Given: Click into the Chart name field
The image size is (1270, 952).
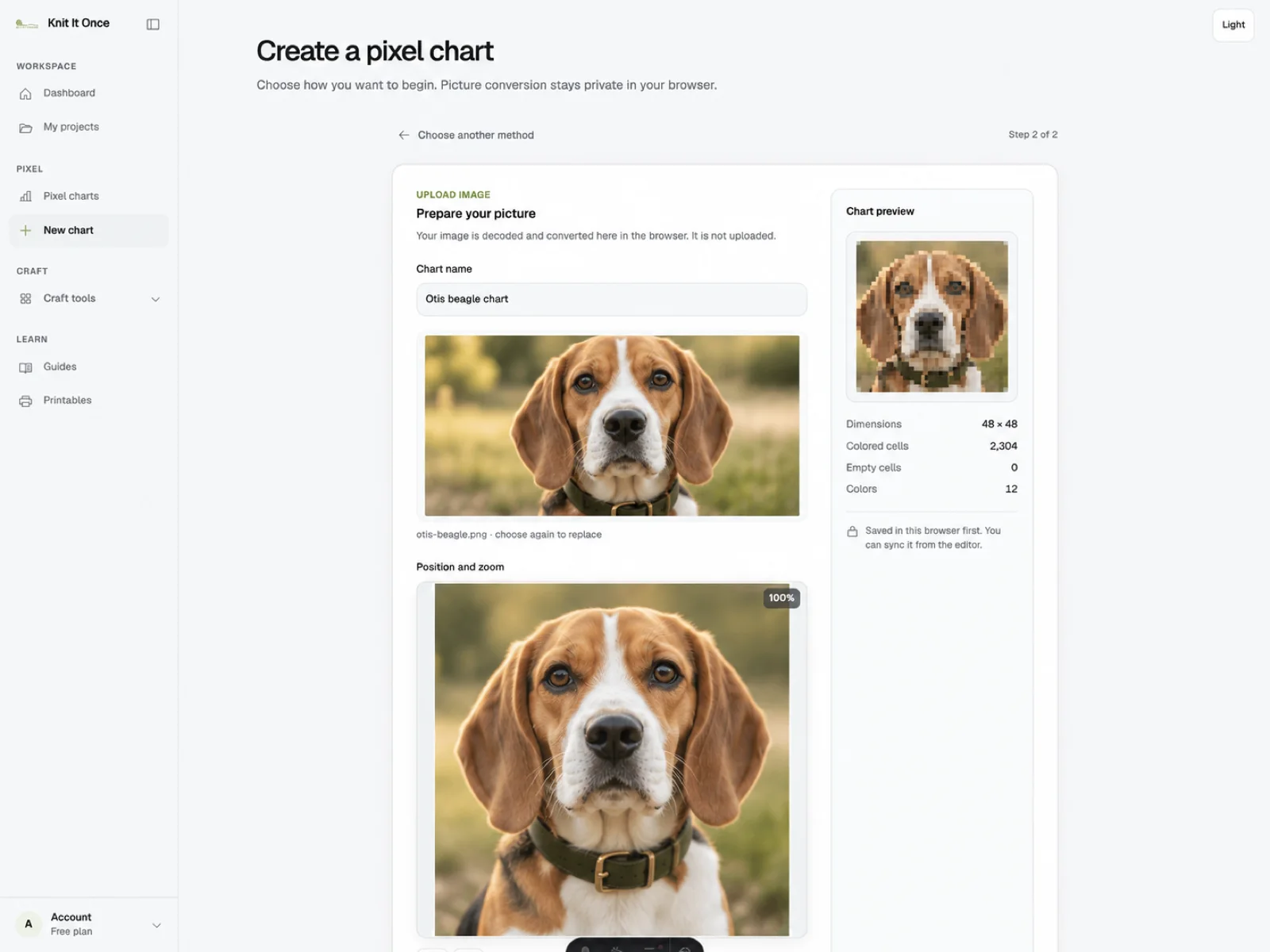Looking at the screenshot, I should click(611, 299).
